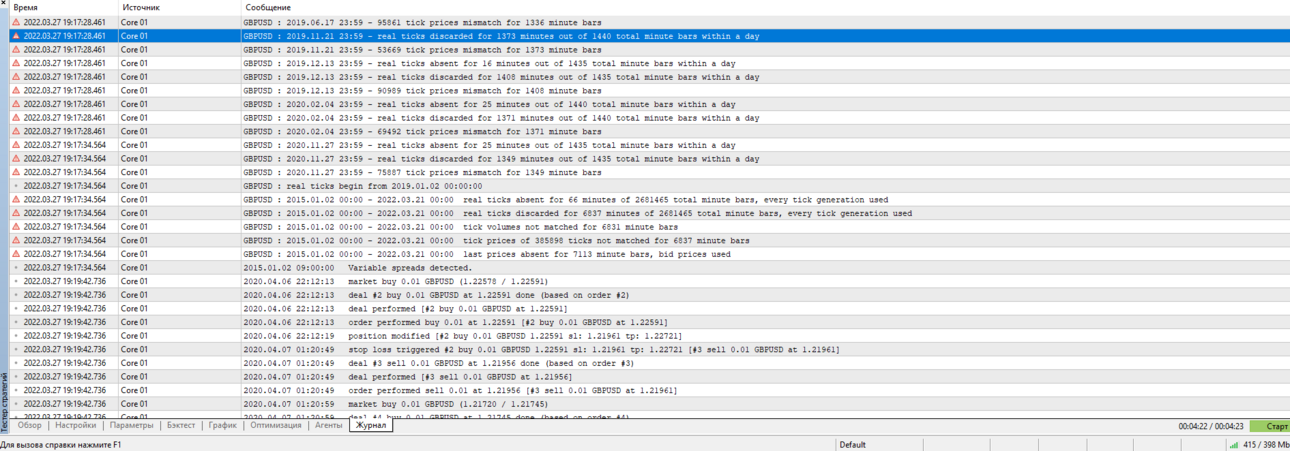Screen dimensions: 1290x451
Task: Click warning icon of tick volumes not matched row
Action: [x=16, y=227]
